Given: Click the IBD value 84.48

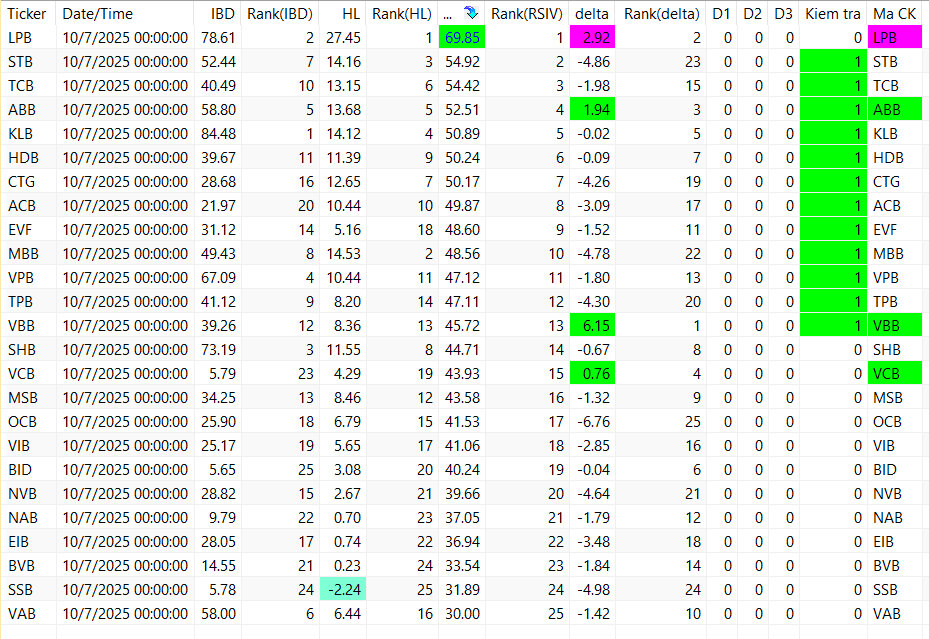Looking at the screenshot, I should (218, 134).
